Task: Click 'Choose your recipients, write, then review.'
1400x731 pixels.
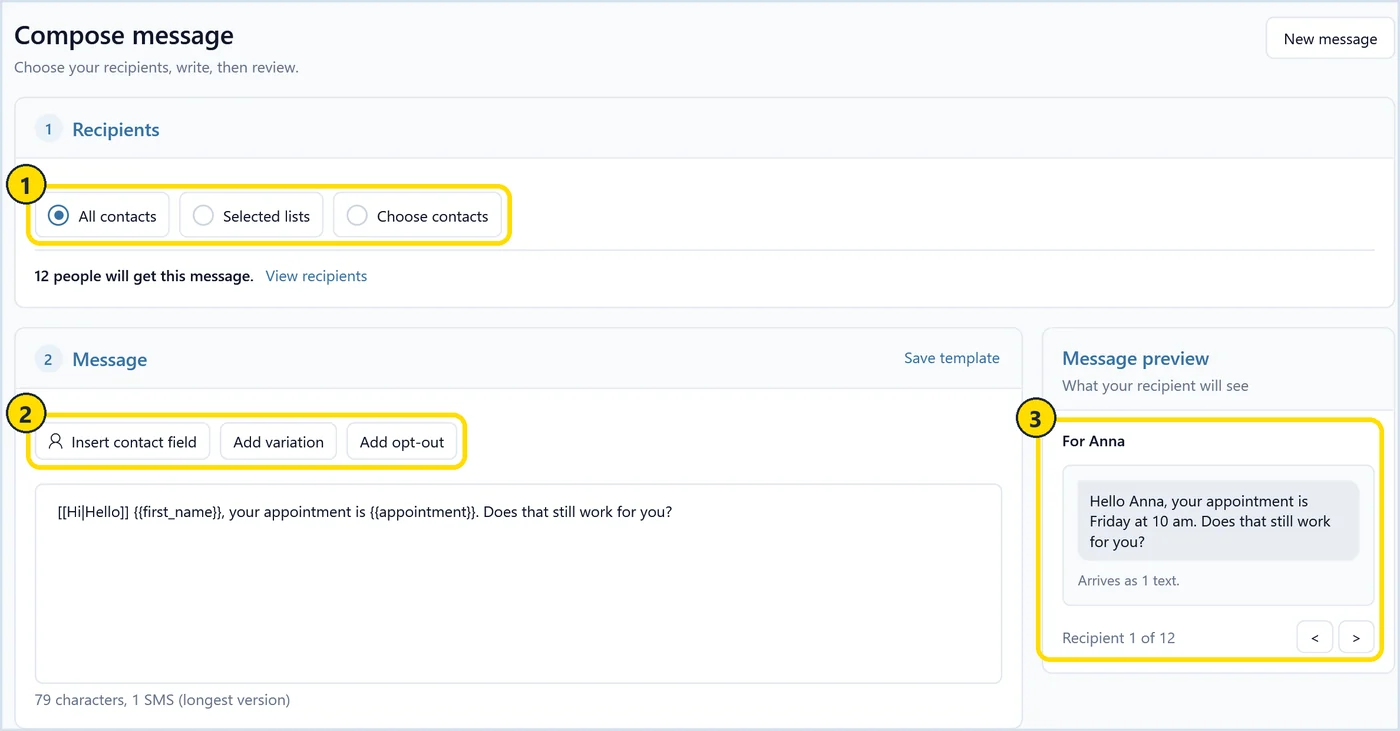Action: [x=156, y=68]
